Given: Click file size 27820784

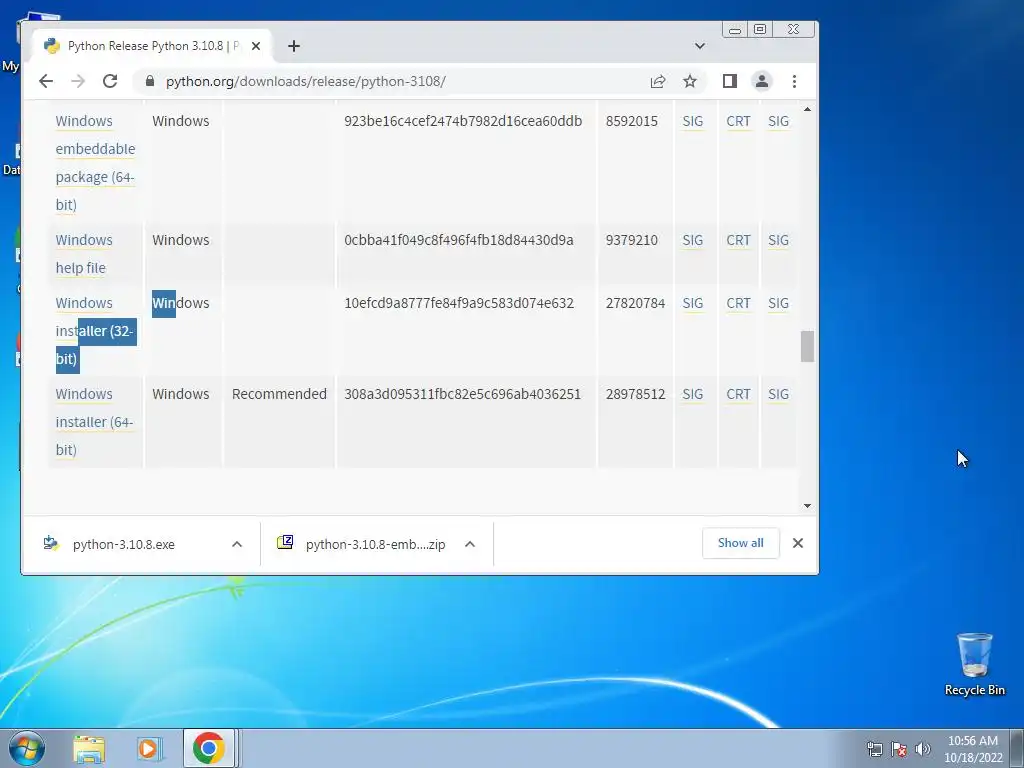Looking at the screenshot, I should pos(635,303).
